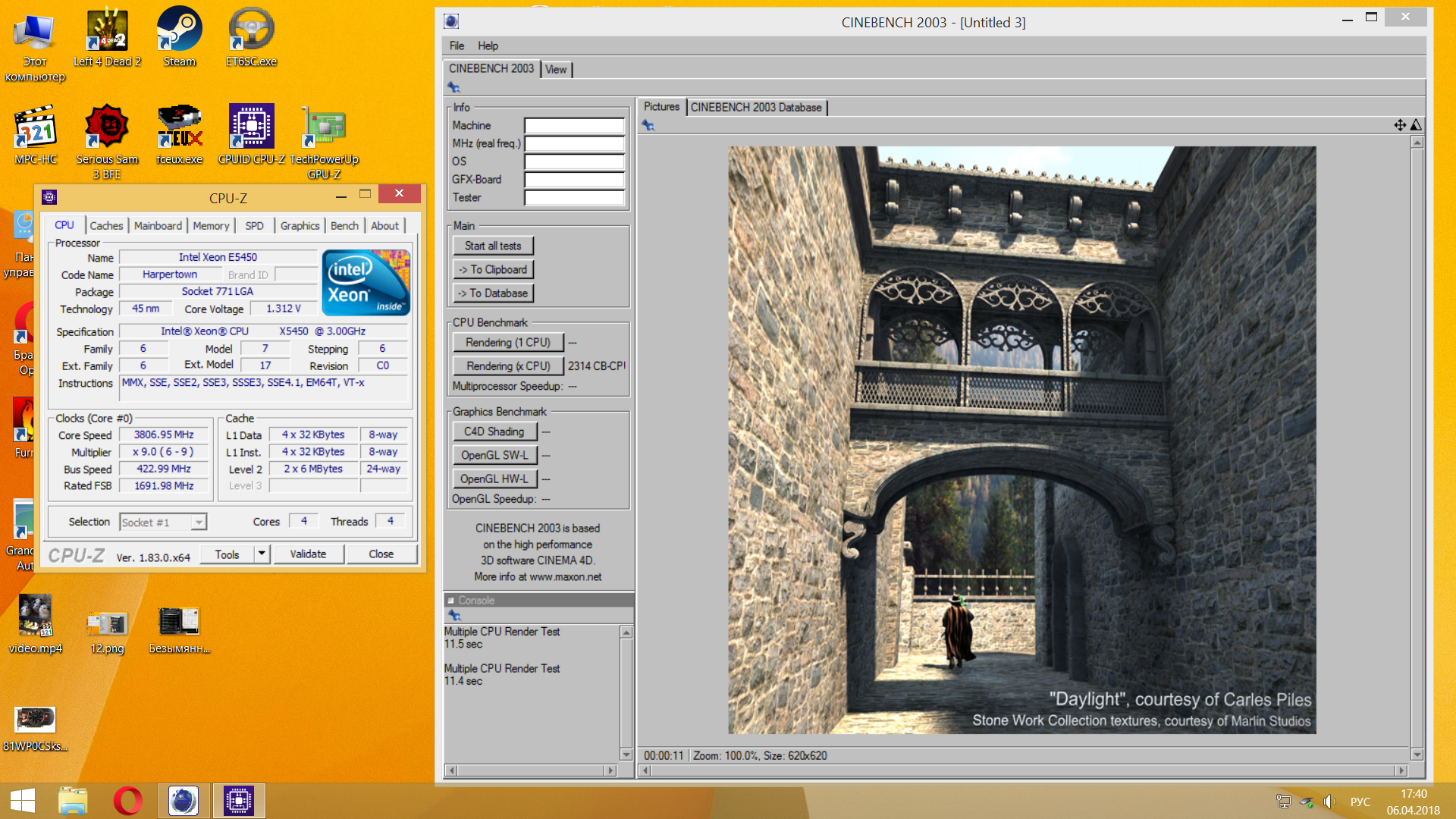Open the Left 4 Dead 2 desktop shortcut
This screenshot has height=819, width=1456.
click(x=107, y=37)
